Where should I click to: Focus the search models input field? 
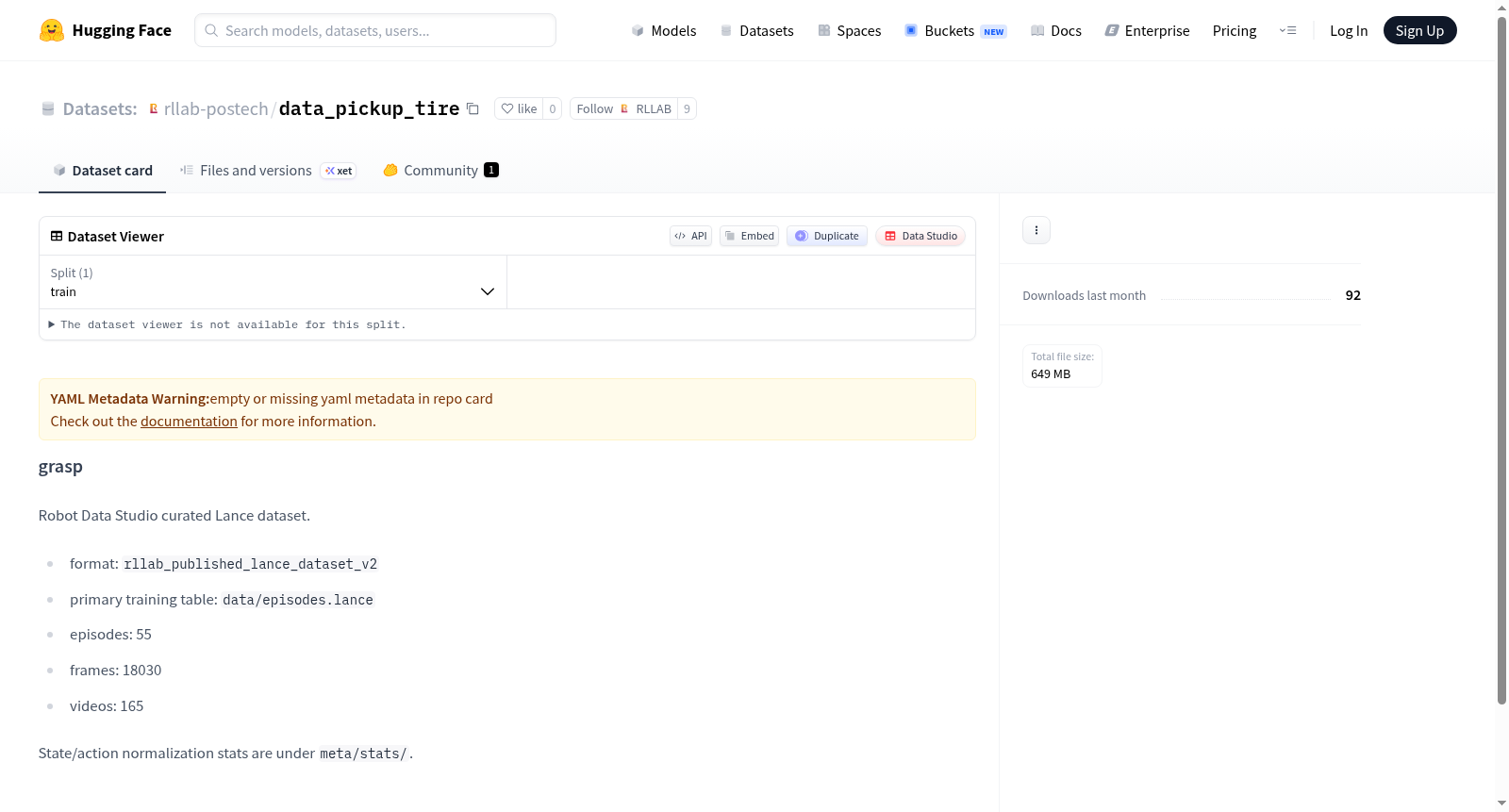[375, 30]
